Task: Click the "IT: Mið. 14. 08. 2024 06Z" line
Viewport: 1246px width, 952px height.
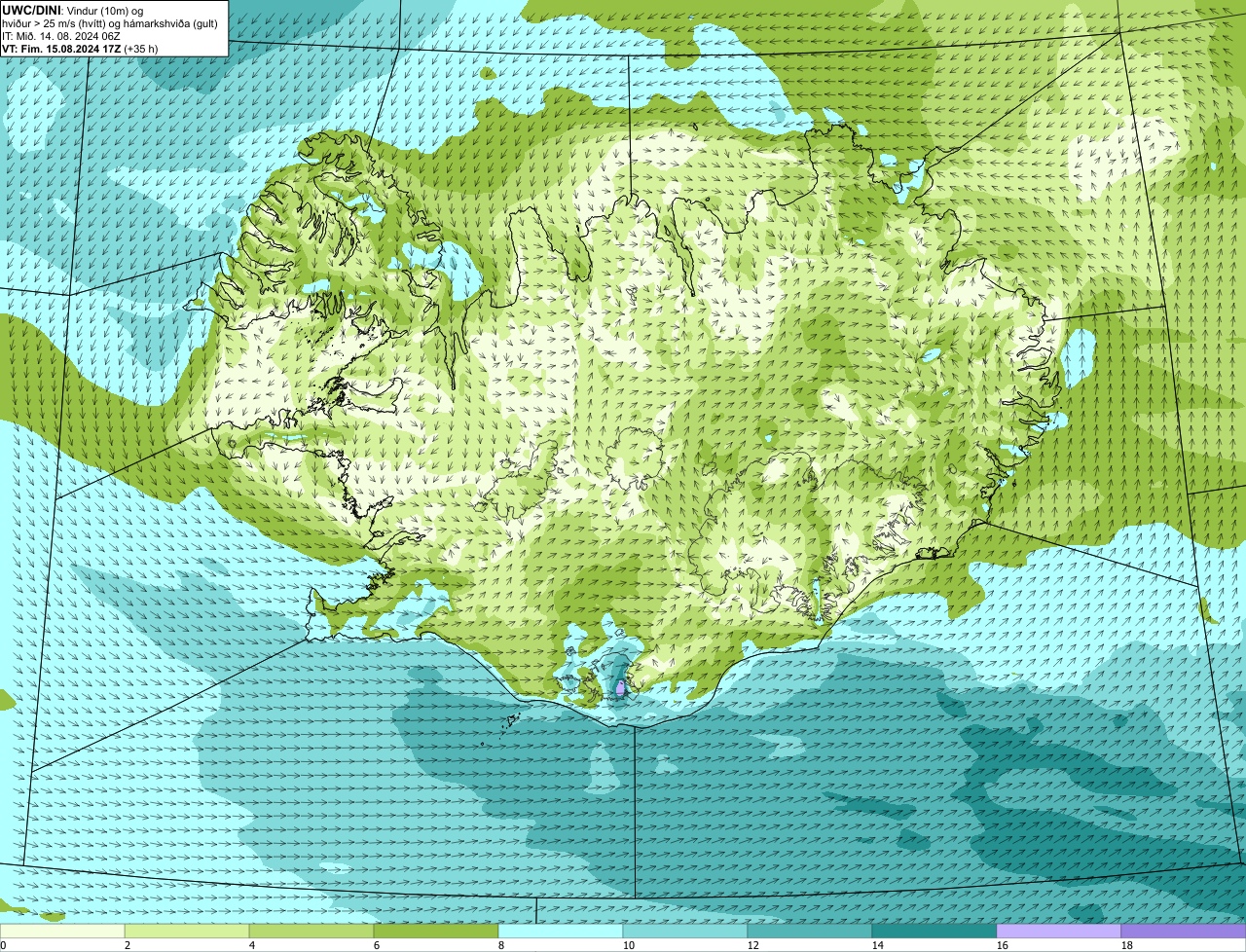Action: tap(62, 35)
